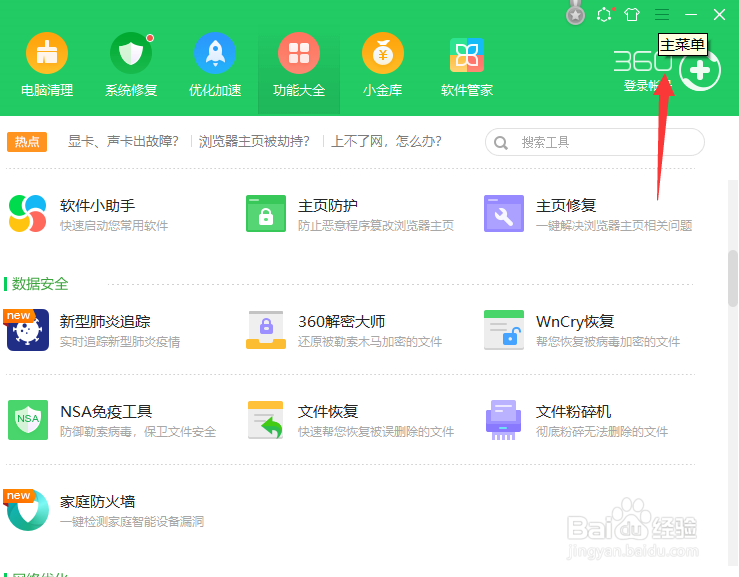
Task: Click the 文件恢复 title text
Action: [328, 412]
